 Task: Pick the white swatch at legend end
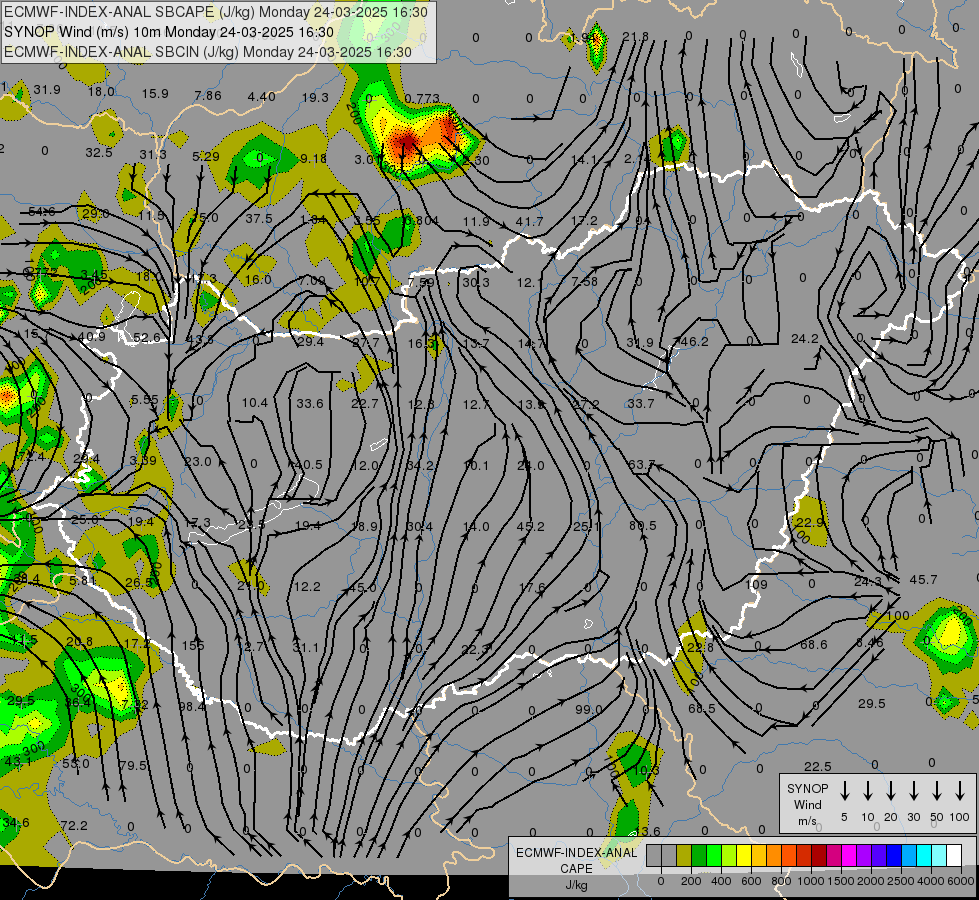(953, 855)
